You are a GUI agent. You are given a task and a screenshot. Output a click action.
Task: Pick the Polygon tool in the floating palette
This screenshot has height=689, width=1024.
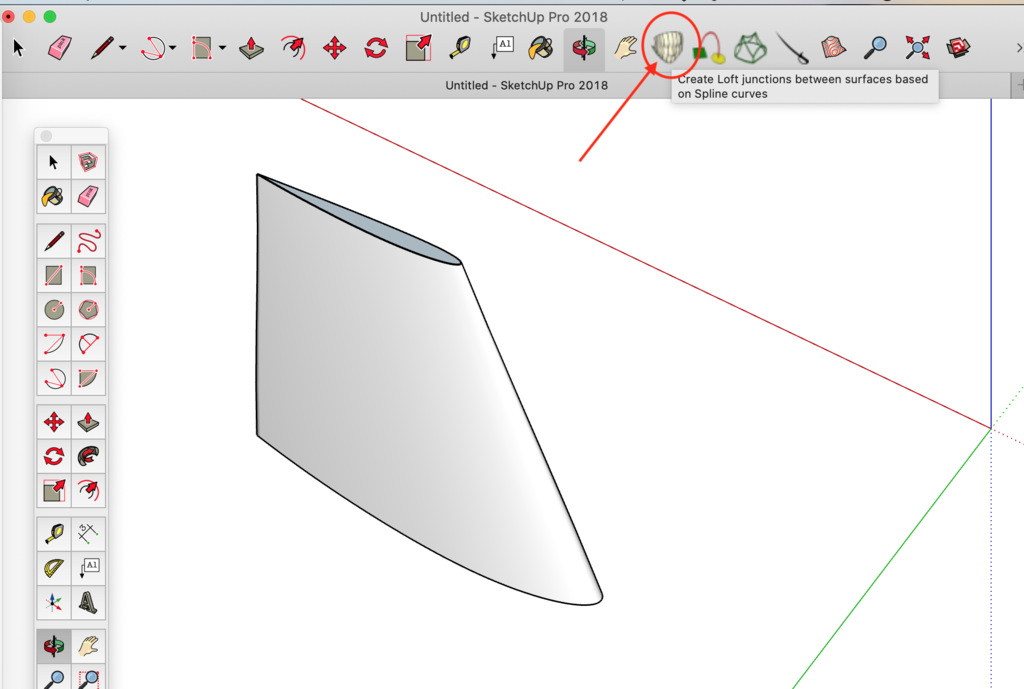click(88, 310)
